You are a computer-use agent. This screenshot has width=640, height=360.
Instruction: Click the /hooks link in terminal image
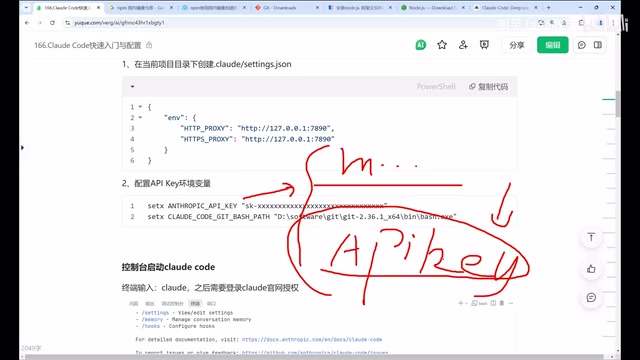click(151, 326)
